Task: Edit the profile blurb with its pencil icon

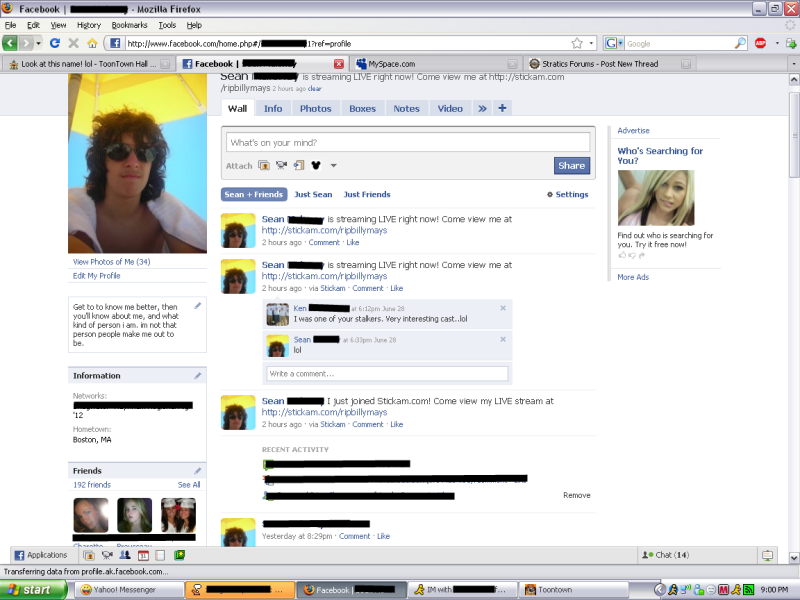Action: tap(198, 306)
